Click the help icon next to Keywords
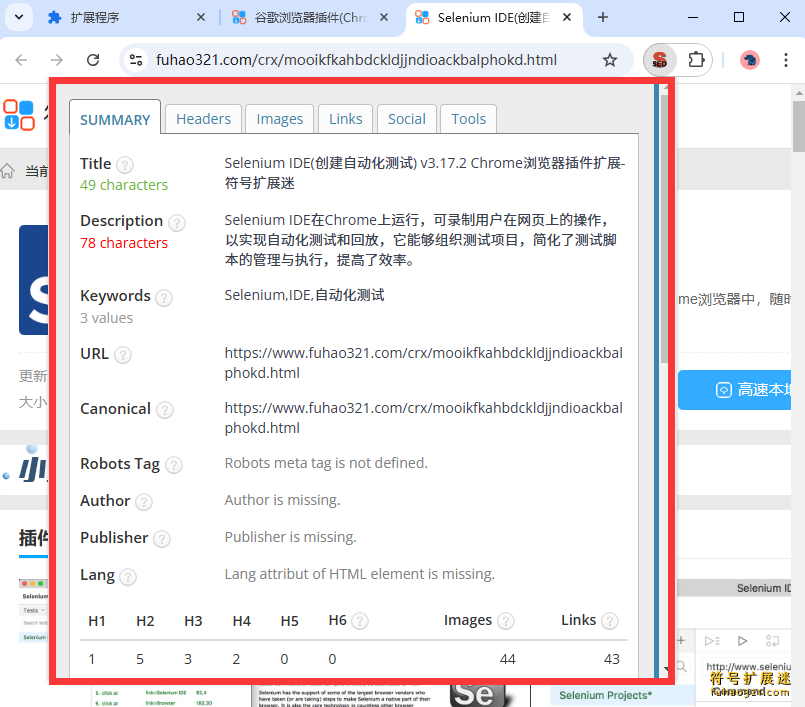 (164, 297)
